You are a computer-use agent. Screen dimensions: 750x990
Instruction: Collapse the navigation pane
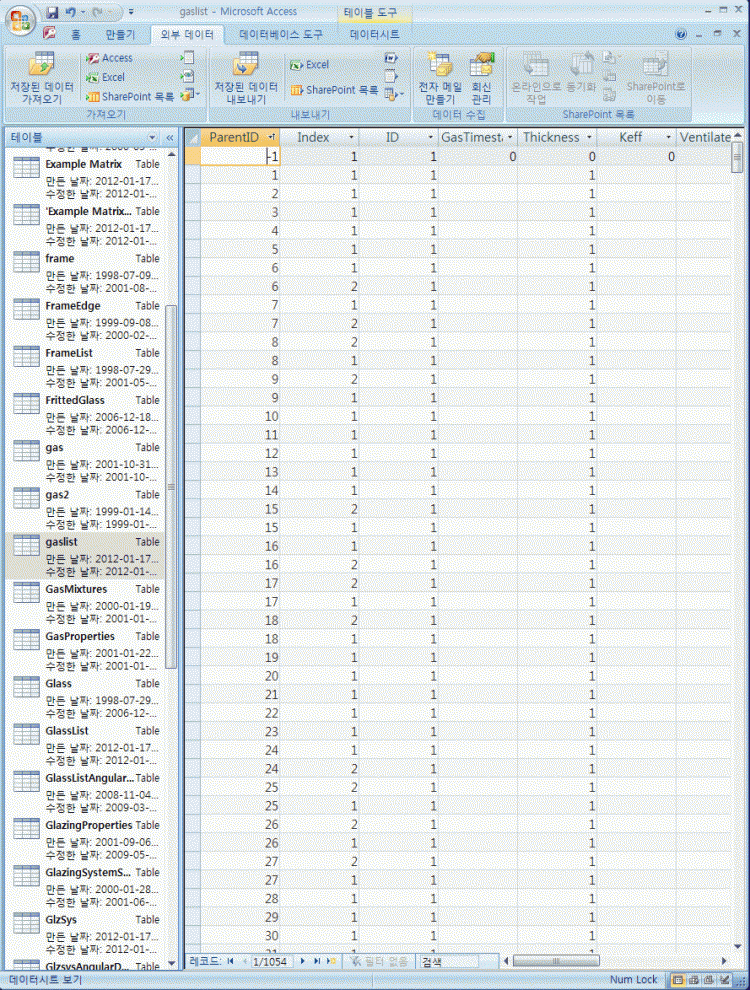[x=169, y=137]
